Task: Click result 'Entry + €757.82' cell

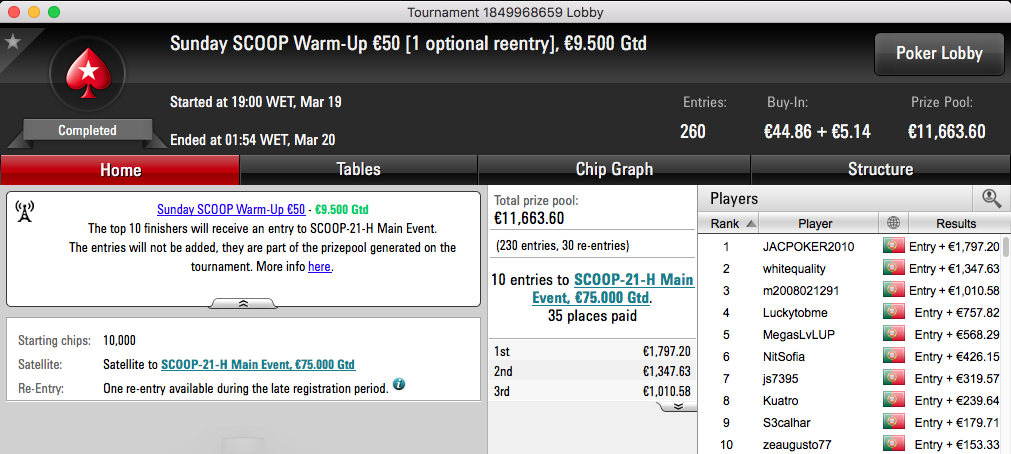Action: click(x=957, y=313)
